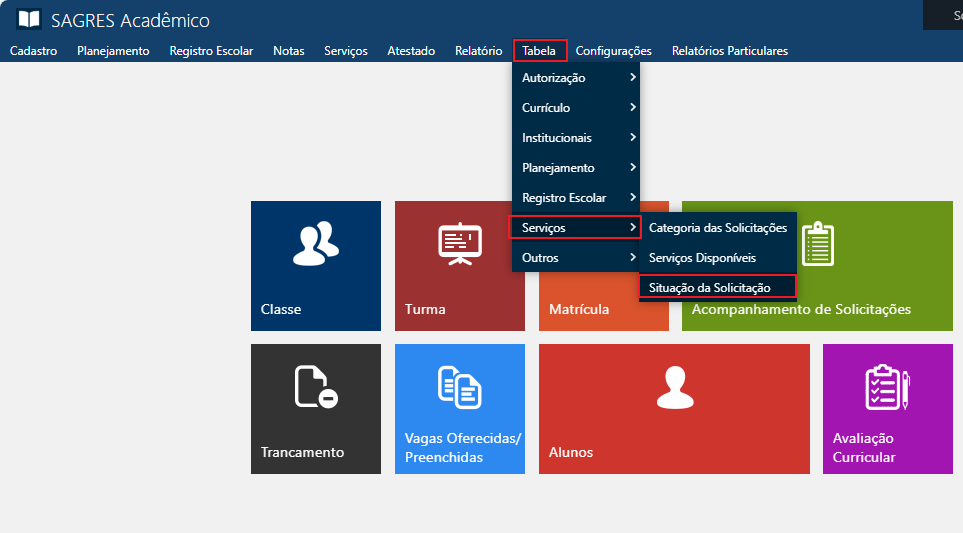Open the Relatórios Particulares menu

(x=729, y=51)
